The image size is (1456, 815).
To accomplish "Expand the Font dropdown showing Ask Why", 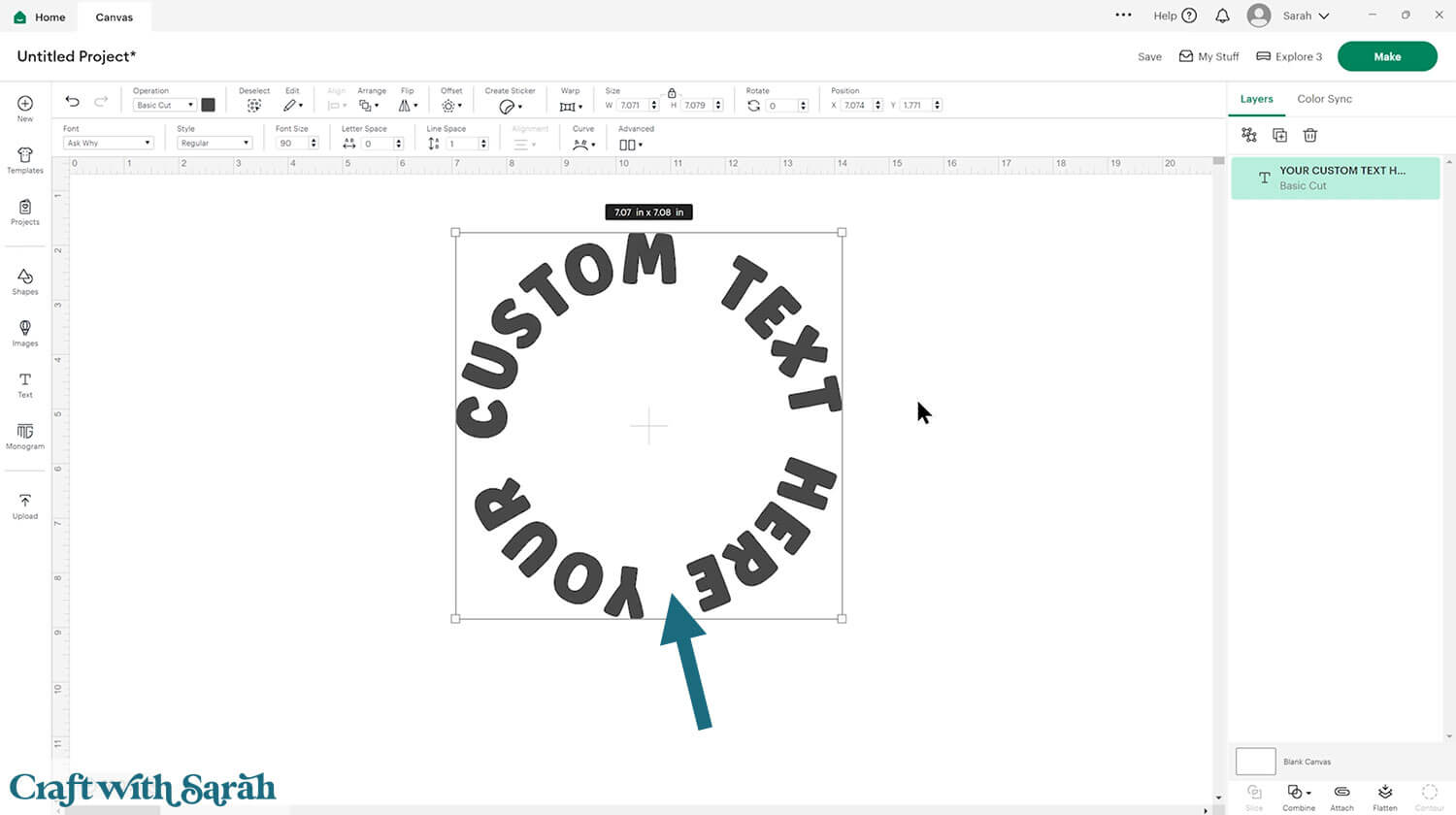I will pyautogui.click(x=108, y=144).
